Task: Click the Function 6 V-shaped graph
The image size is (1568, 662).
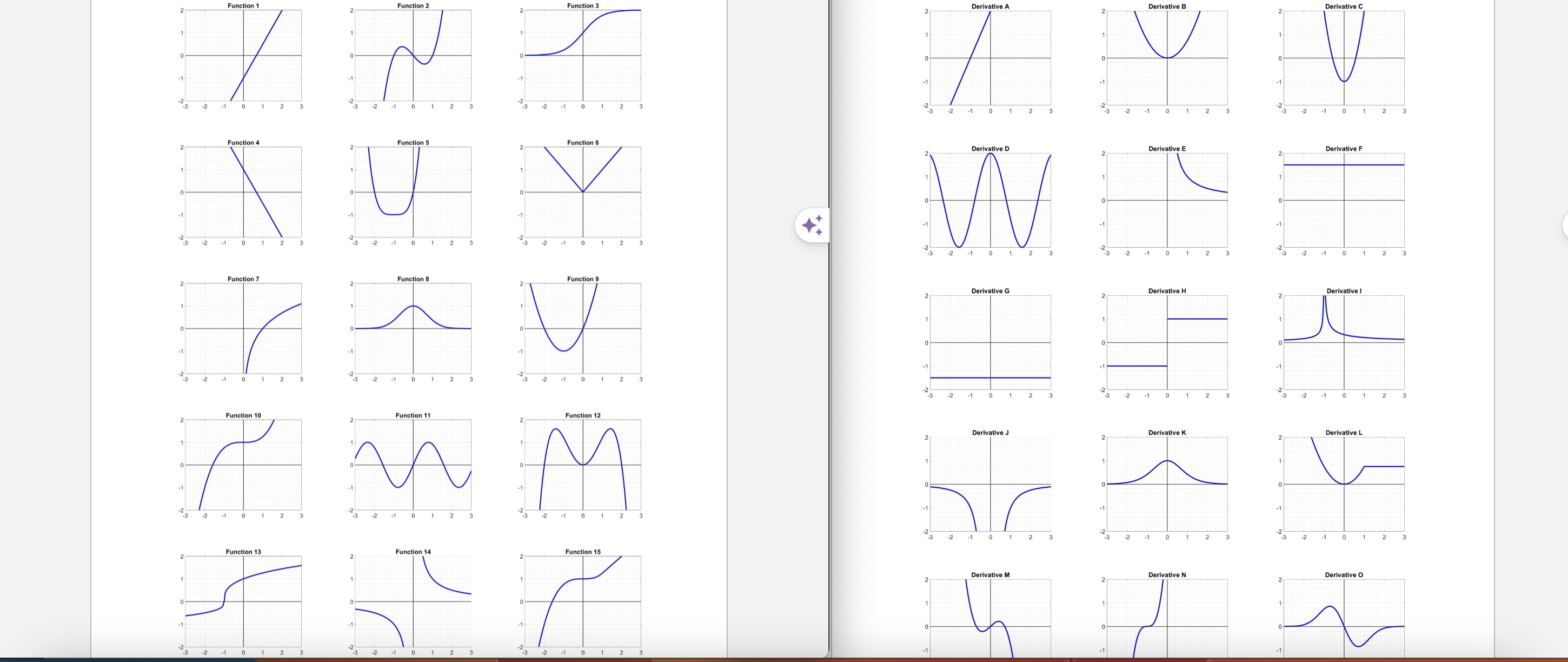Action: tap(582, 193)
